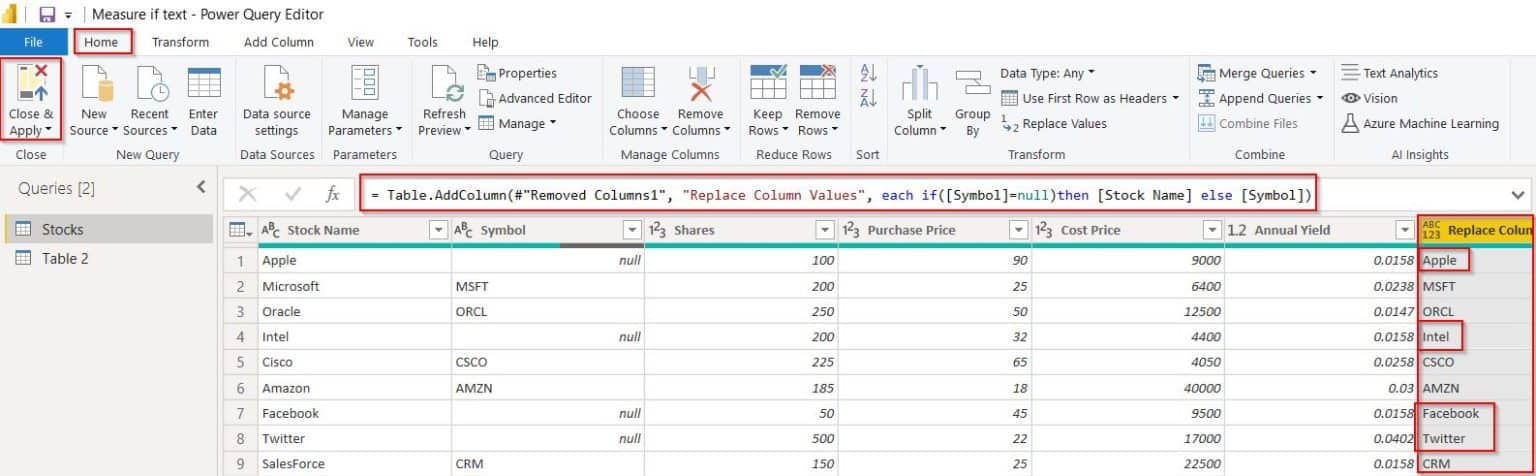Image resolution: width=1536 pixels, height=476 pixels.
Task: Open Data Type: Any dropdown
Action: (x=1047, y=73)
